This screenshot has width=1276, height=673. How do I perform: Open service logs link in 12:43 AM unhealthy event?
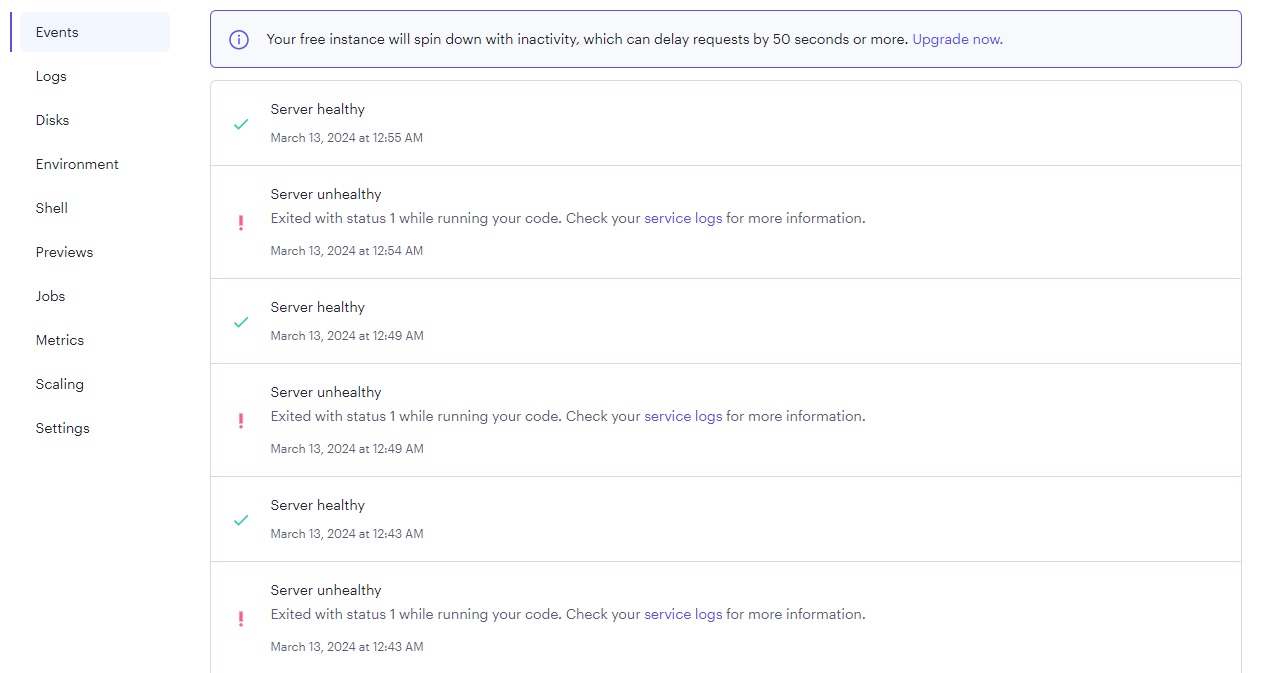tap(683, 614)
